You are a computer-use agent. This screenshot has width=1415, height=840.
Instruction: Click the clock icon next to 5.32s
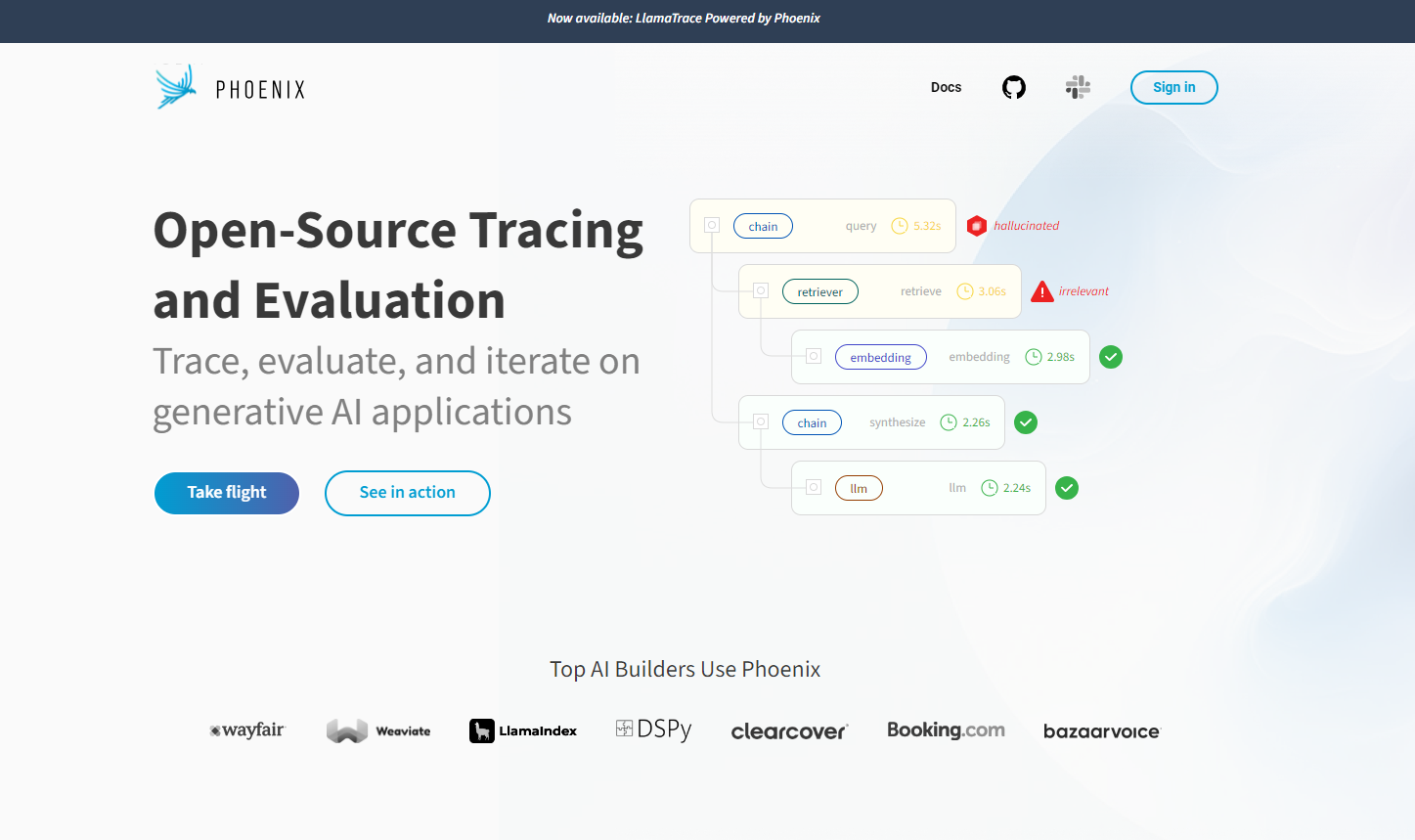coord(900,226)
